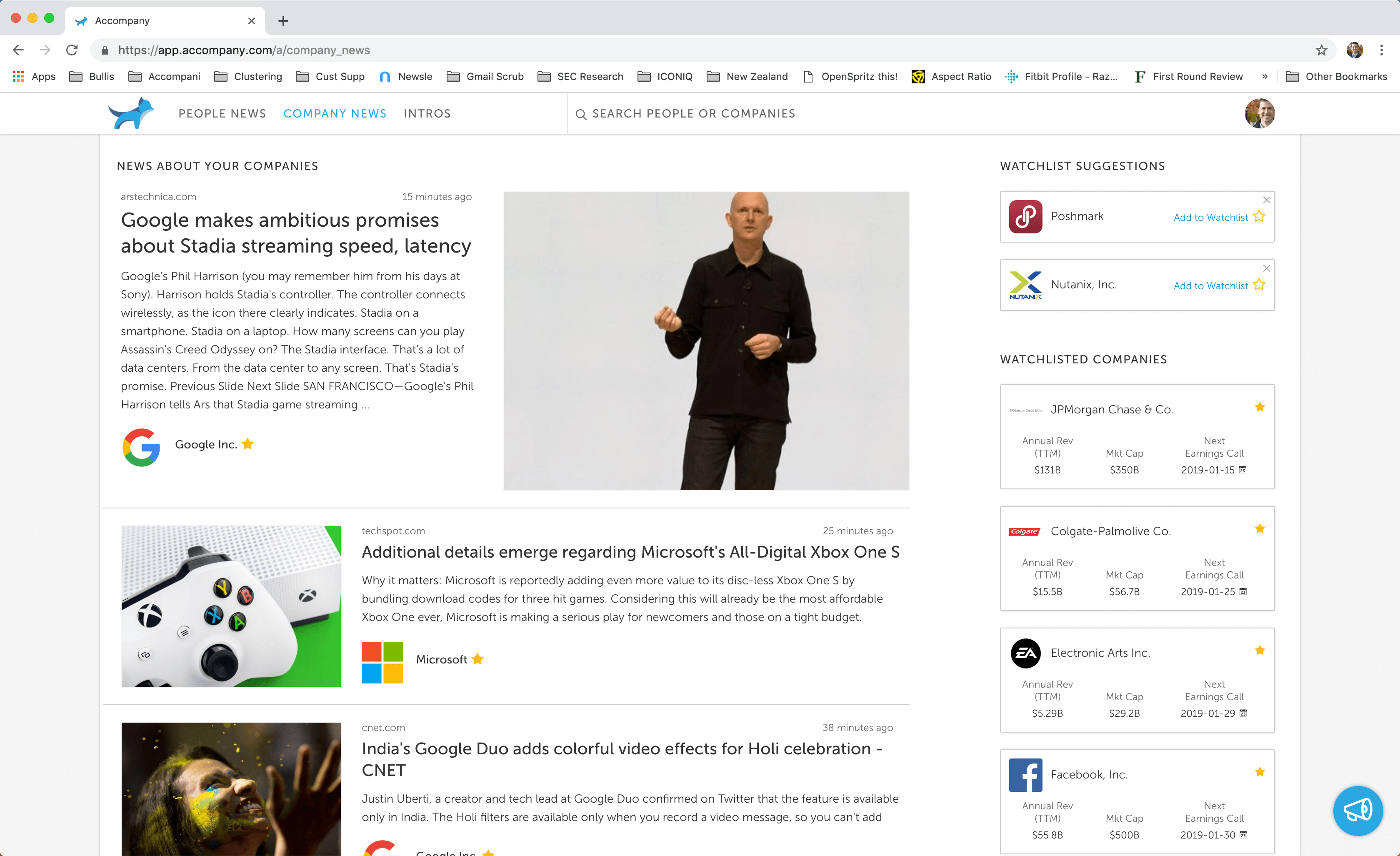Toggle the Nutanix watchlist star
This screenshot has width=1400, height=856.
[1259, 285]
